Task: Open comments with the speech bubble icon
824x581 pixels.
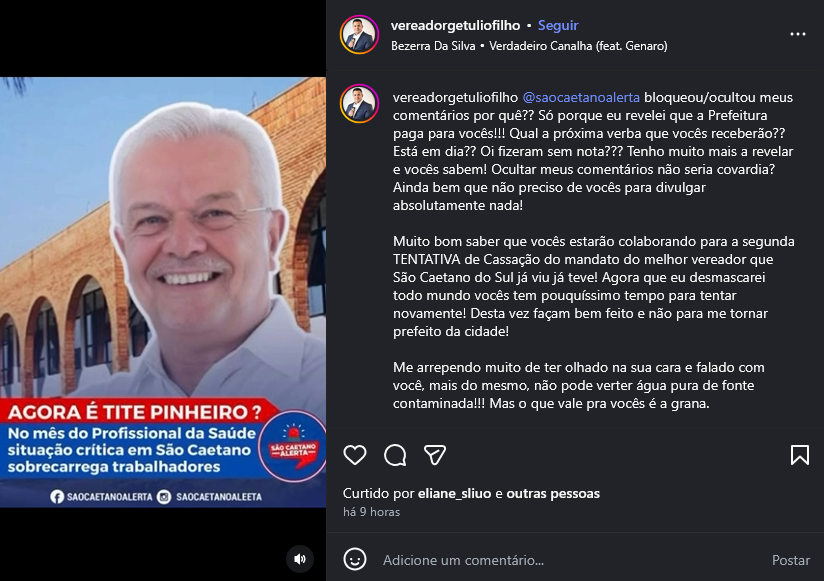Action: pos(395,455)
